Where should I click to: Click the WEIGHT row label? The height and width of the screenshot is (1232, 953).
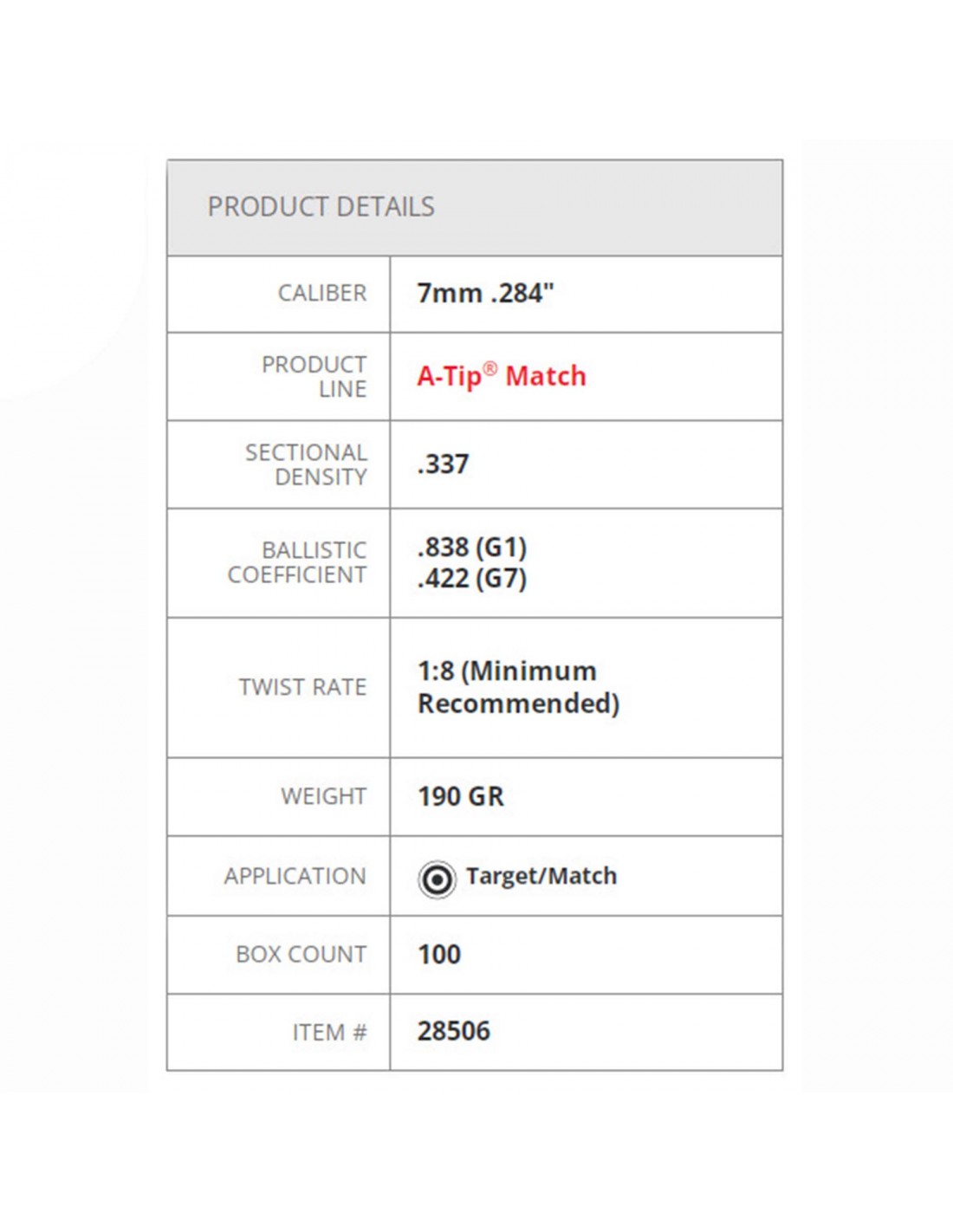(324, 796)
